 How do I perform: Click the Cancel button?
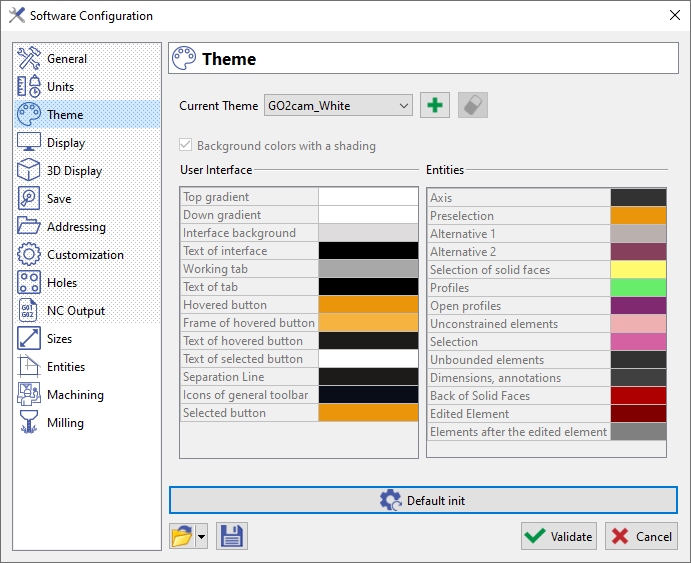(641, 536)
